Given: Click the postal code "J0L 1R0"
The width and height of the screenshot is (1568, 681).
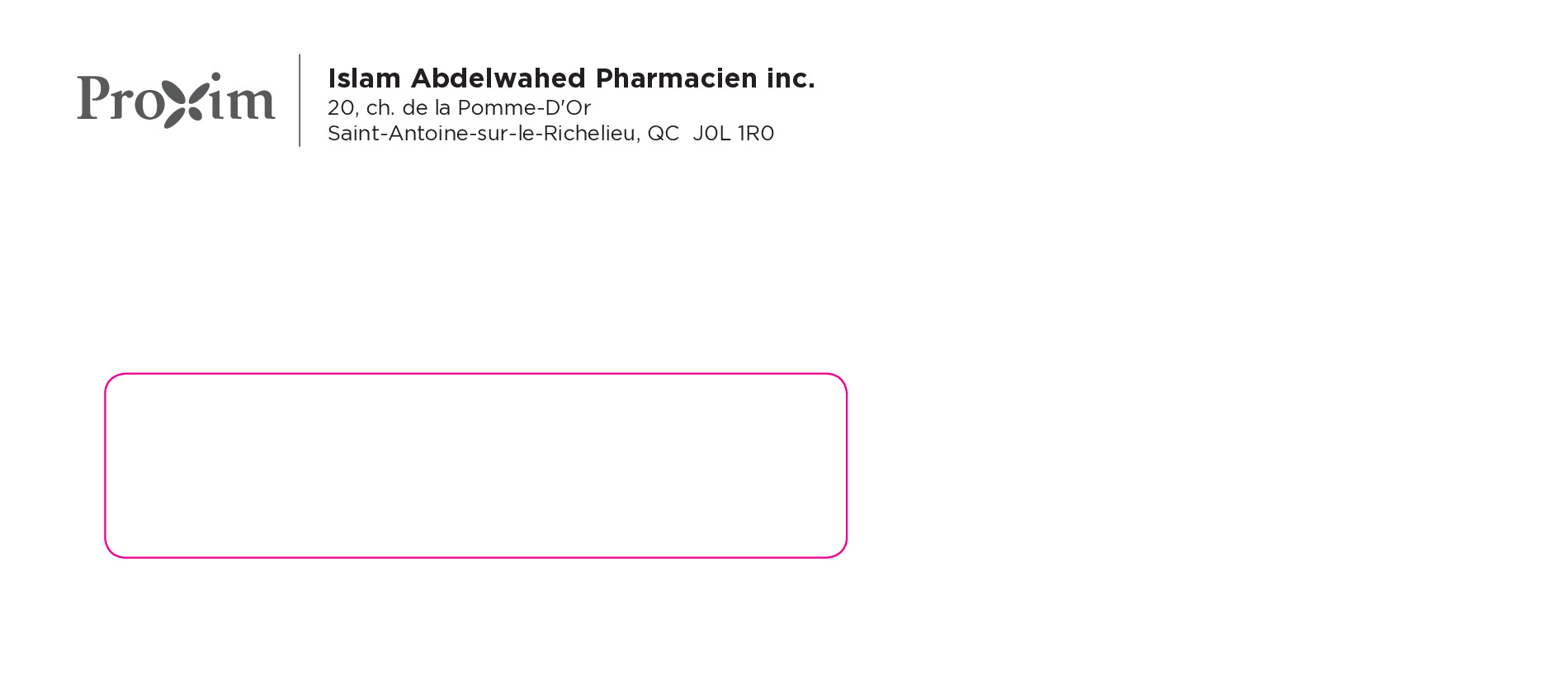Looking at the screenshot, I should pyautogui.click(x=733, y=134).
